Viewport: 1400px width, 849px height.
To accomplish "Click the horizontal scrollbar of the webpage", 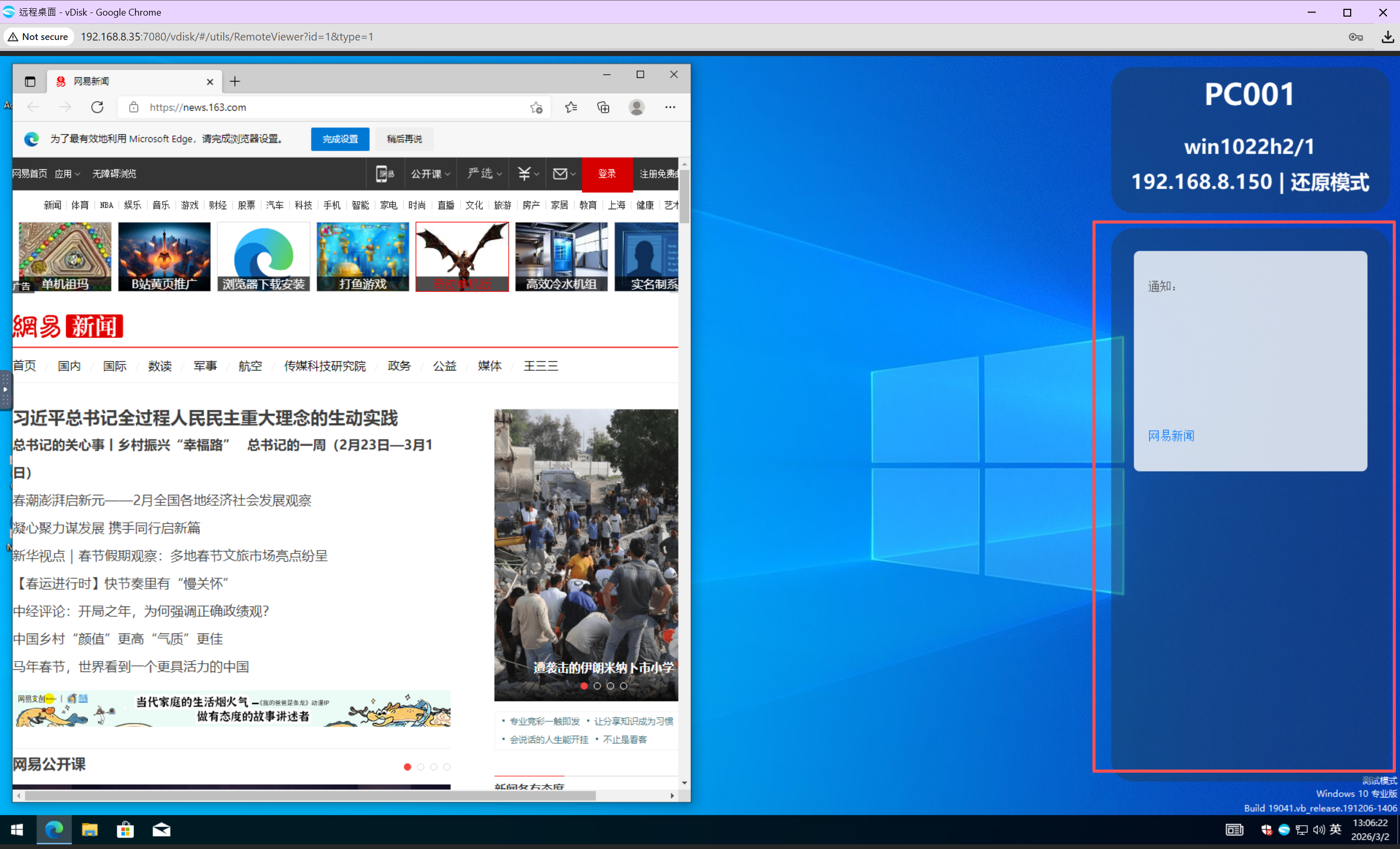I will click(310, 796).
